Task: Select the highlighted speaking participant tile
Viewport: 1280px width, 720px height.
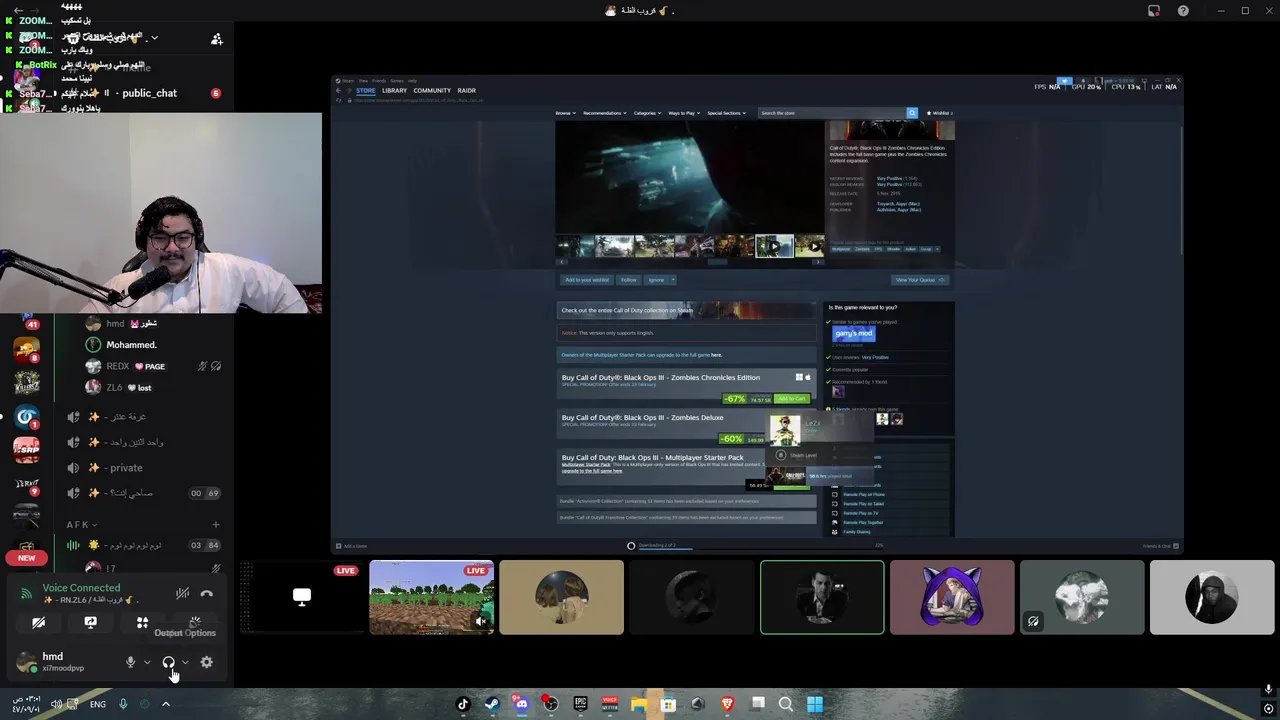Action: click(822, 597)
